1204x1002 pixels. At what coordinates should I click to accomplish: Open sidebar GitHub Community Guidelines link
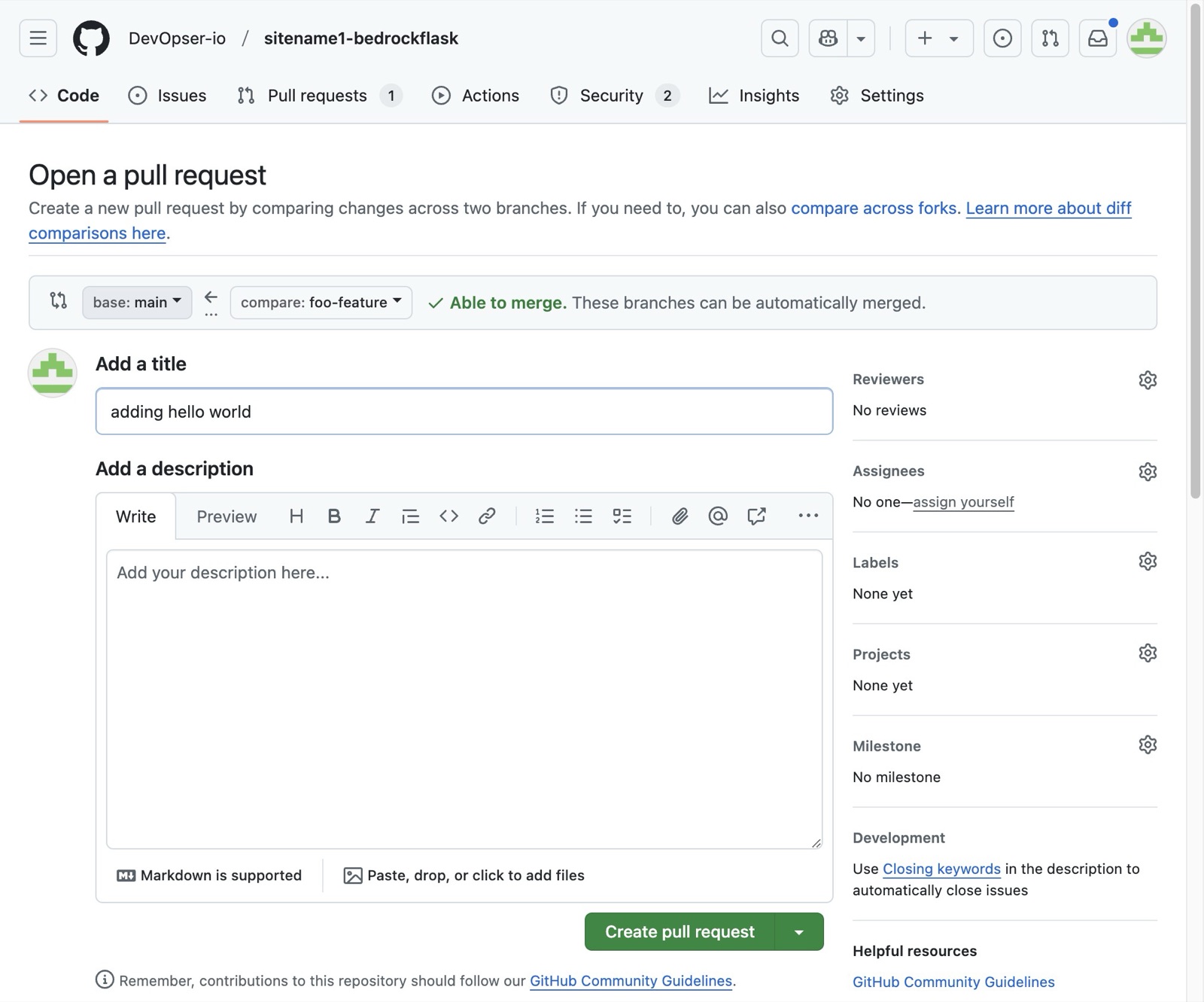(953, 982)
